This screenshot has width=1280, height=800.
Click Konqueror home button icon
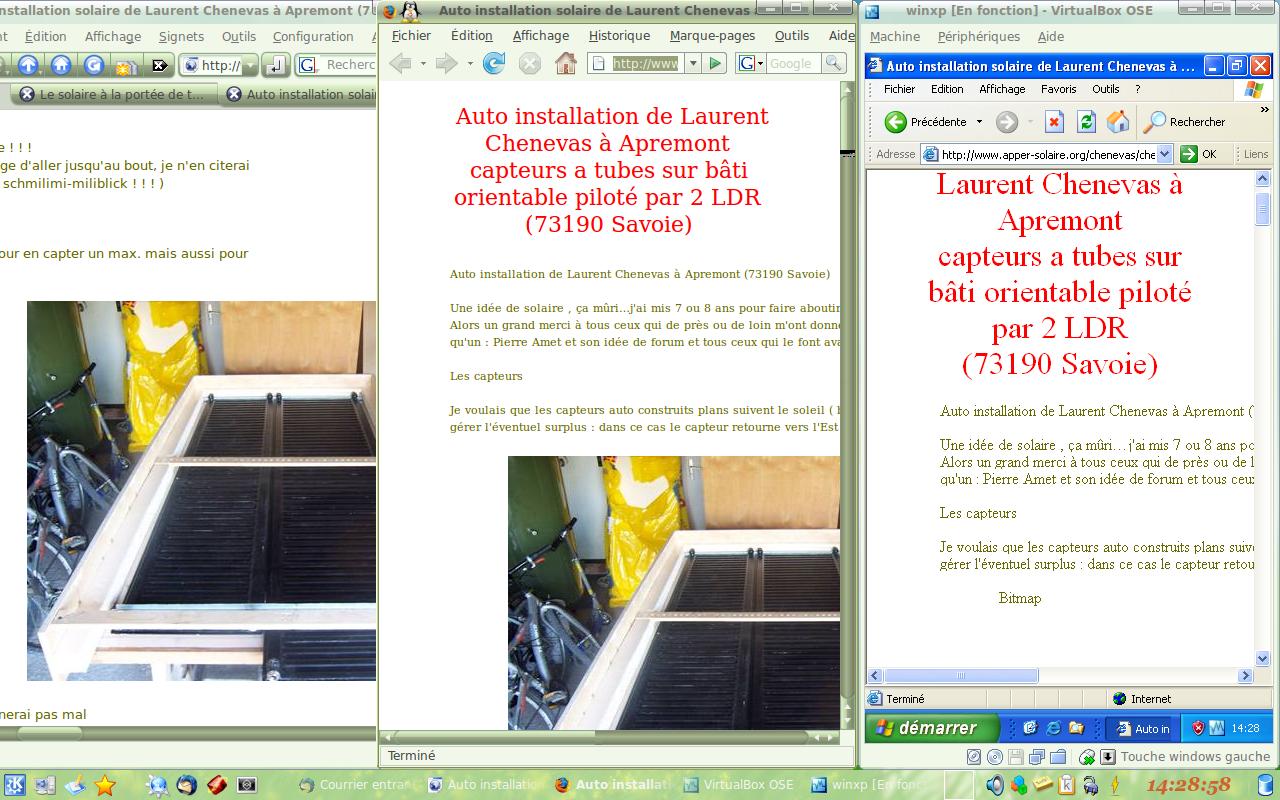61,66
